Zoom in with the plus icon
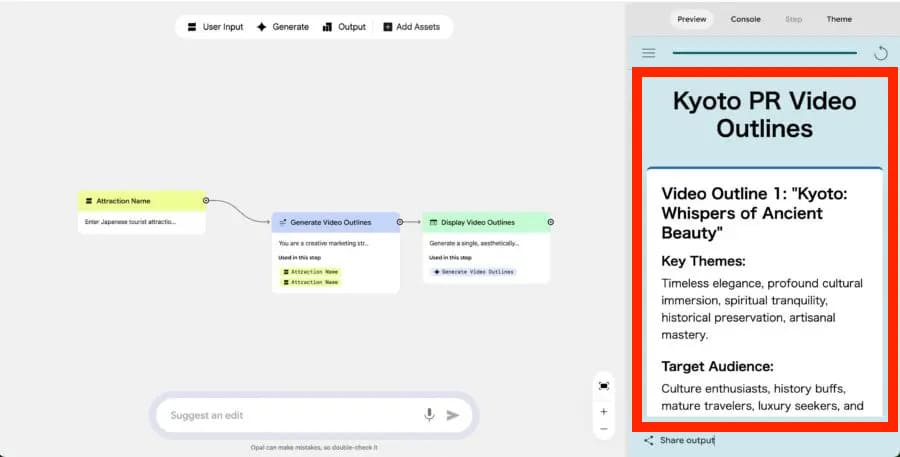 [x=604, y=411]
